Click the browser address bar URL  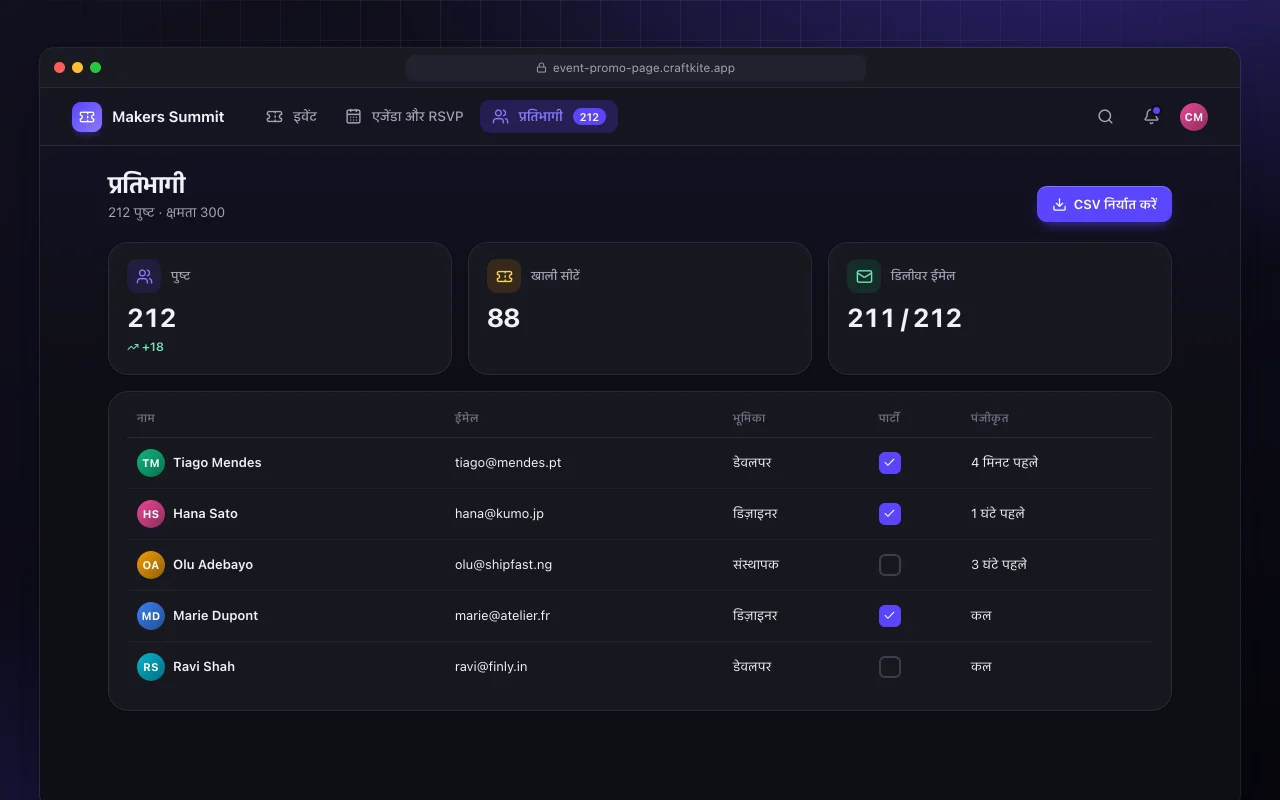pos(636,68)
